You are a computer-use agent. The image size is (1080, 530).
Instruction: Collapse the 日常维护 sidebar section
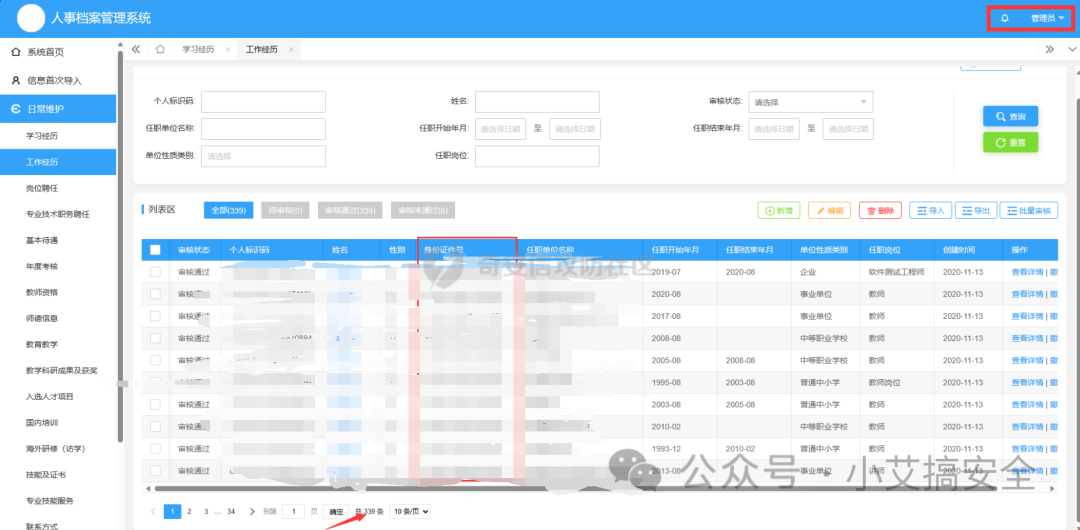[59, 109]
